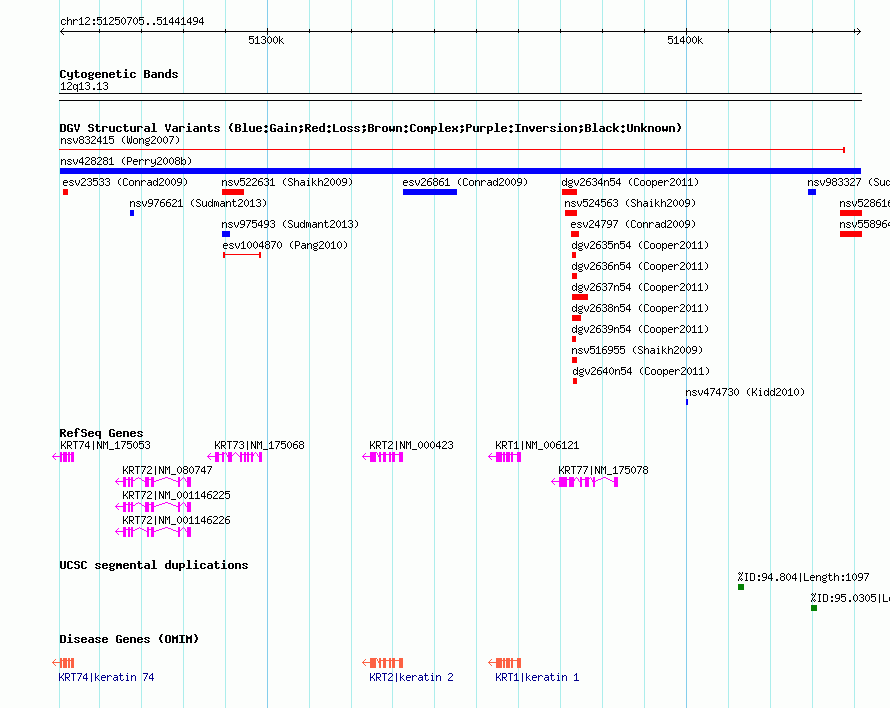The image size is (890, 708).
Task: Select UCSC segmental duplications track title
Action: point(154,565)
